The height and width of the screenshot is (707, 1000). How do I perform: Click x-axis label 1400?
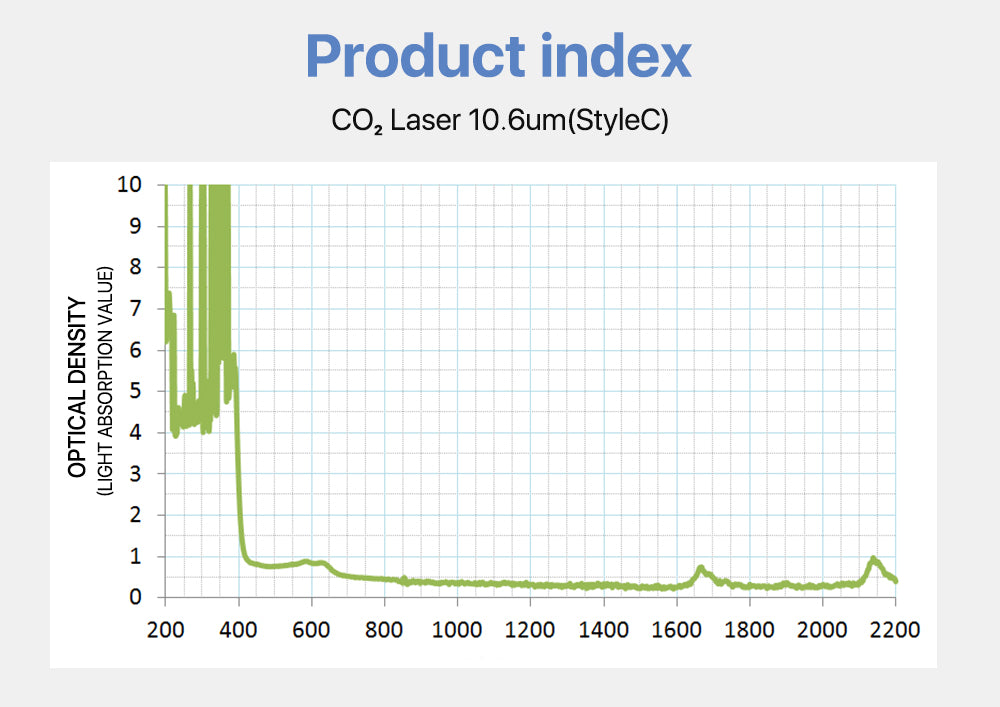click(603, 630)
